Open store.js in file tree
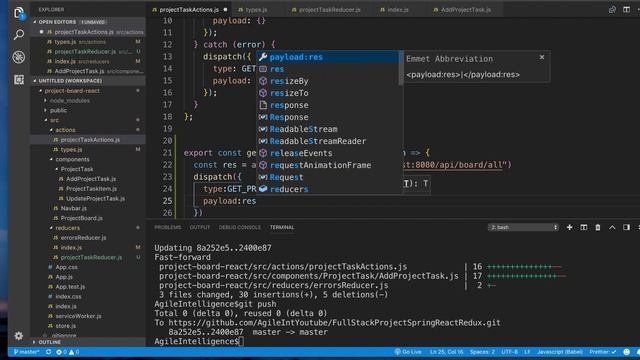The height and width of the screenshot is (360, 640). click(x=66, y=326)
